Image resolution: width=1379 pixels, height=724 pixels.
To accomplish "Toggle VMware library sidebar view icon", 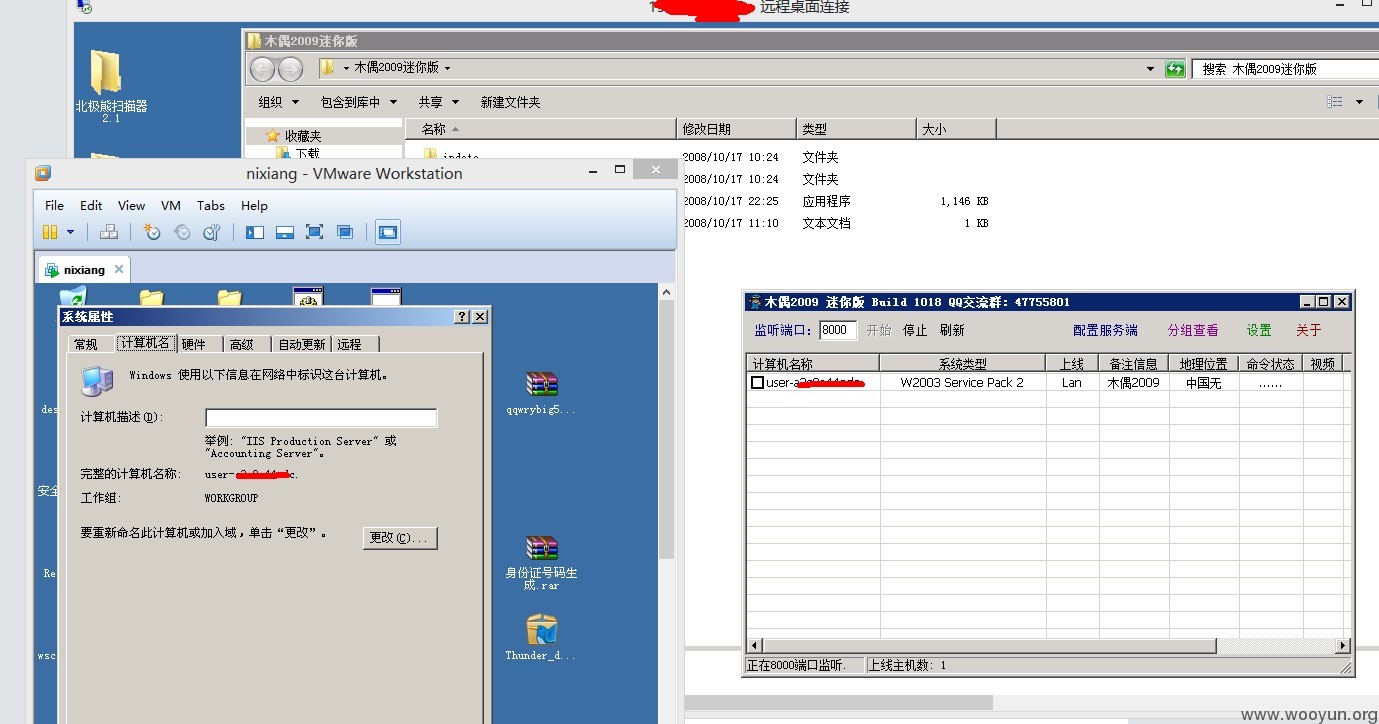I will (255, 232).
